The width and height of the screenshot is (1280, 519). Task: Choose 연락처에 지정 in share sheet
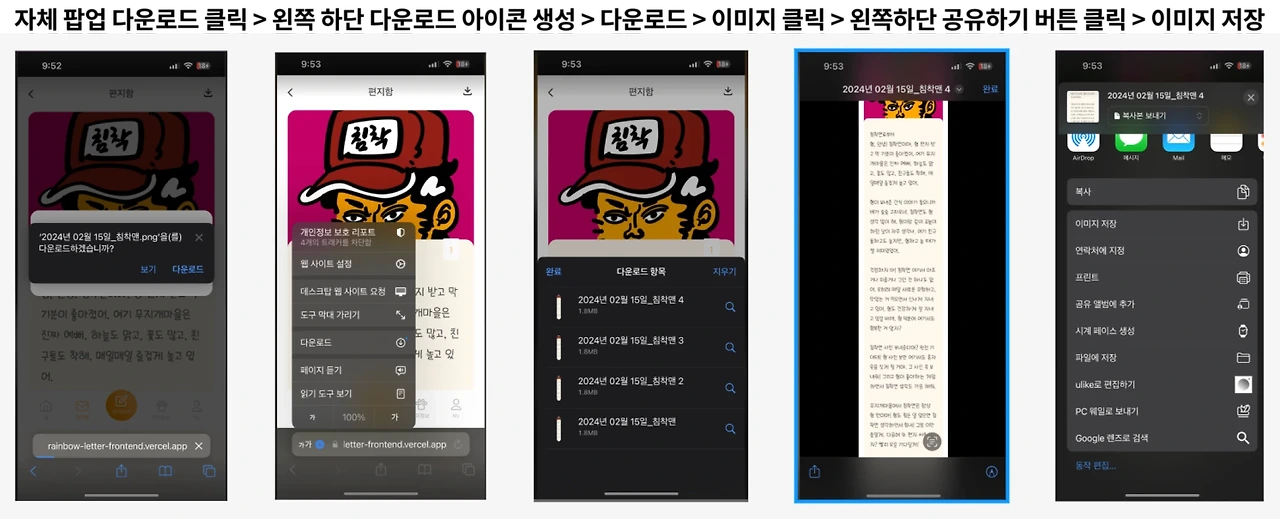[x=1162, y=251]
